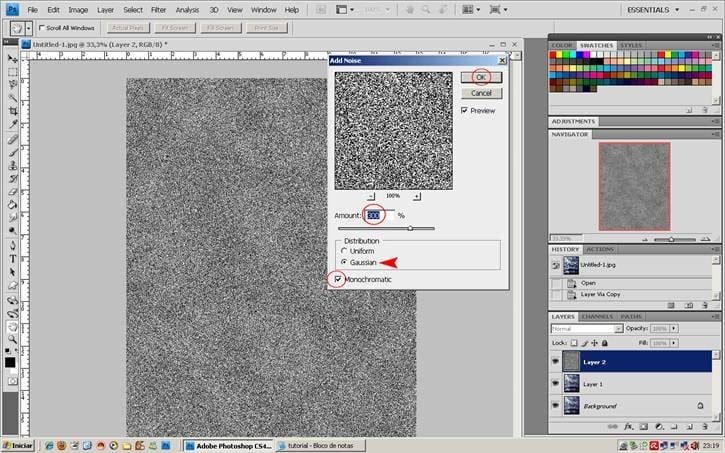Screen dimensions: 725x453
Task: Select the Rectangular Marquee tool
Action: [12, 72]
